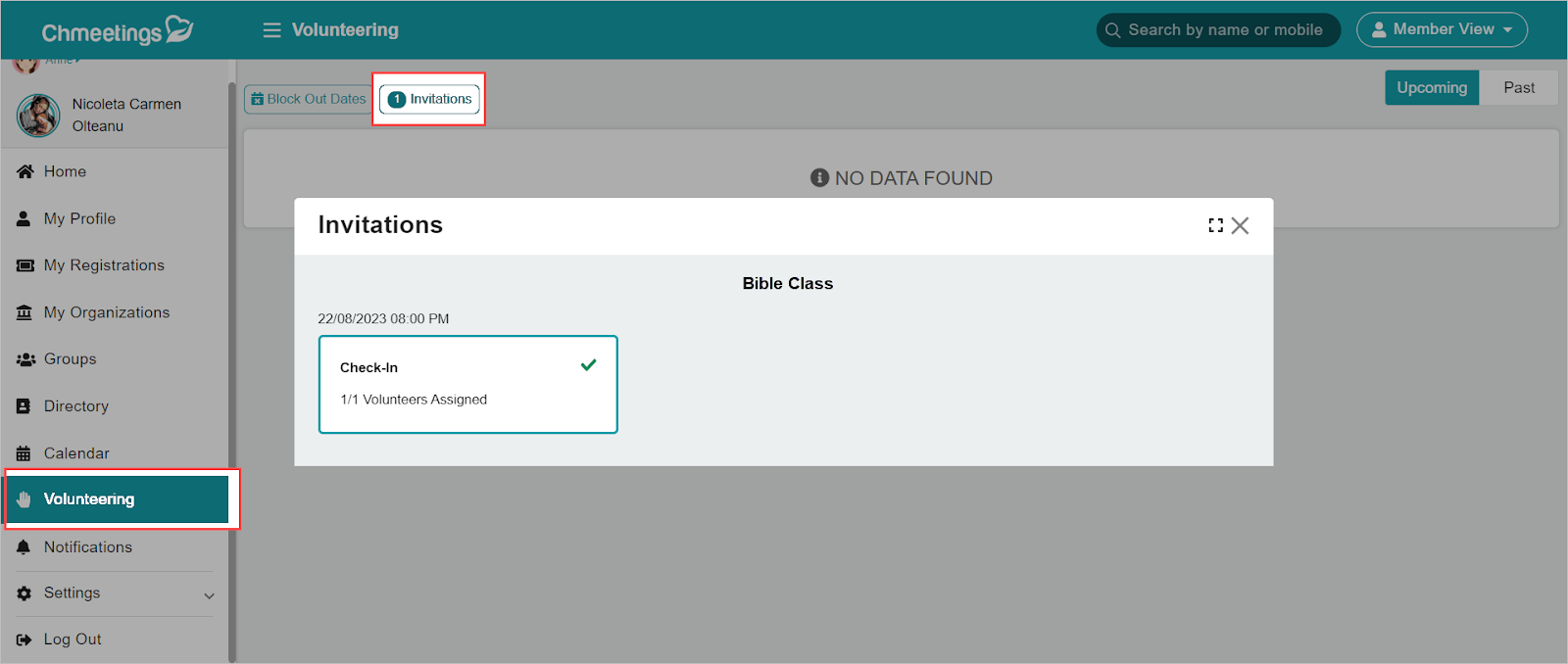The height and width of the screenshot is (664, 1568).
Task: Click the Nicoleta Carmen Olteanu profile avatar
Action: click(38, 116)
